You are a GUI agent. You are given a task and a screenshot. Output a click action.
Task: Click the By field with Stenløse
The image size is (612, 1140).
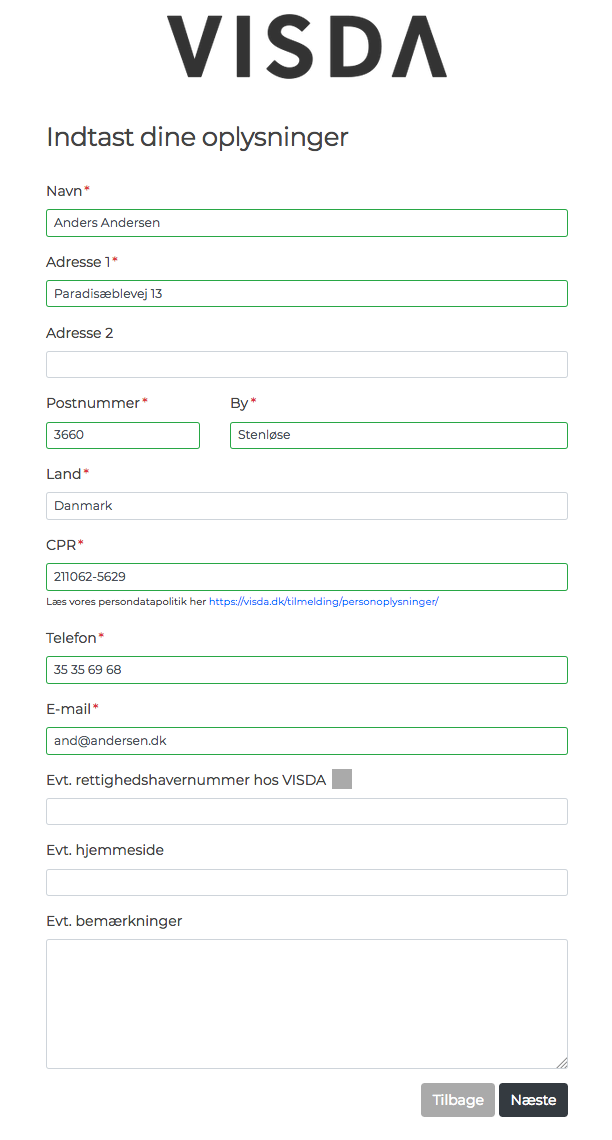(399, 435)
